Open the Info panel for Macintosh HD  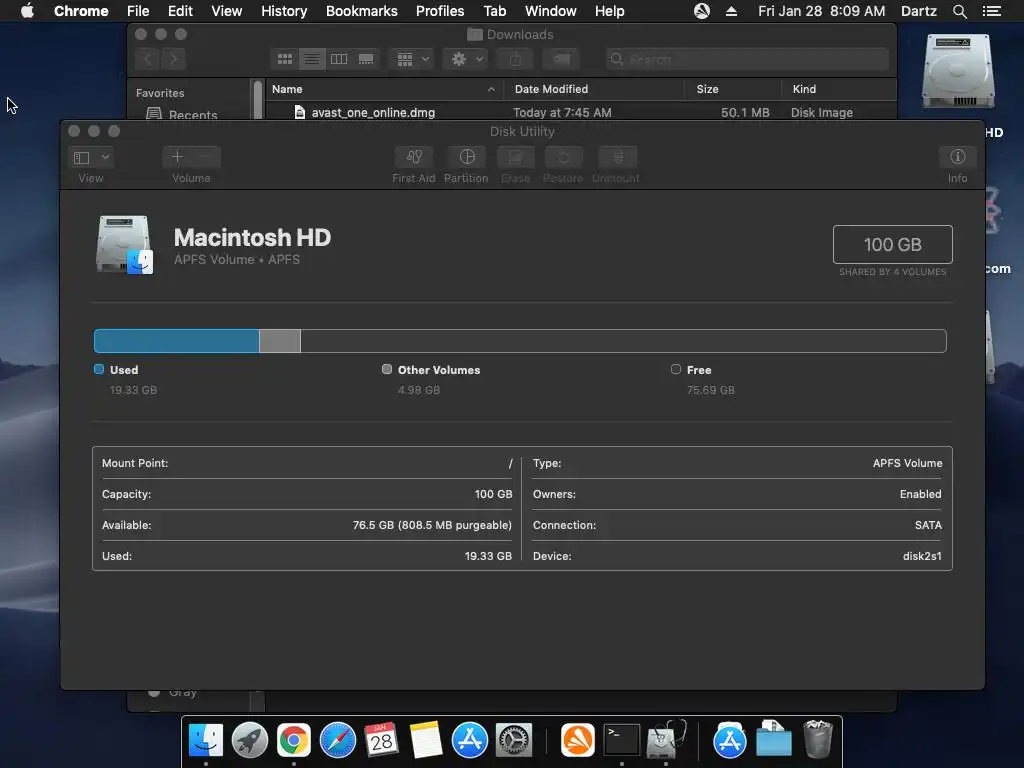[x=957, y=157]
